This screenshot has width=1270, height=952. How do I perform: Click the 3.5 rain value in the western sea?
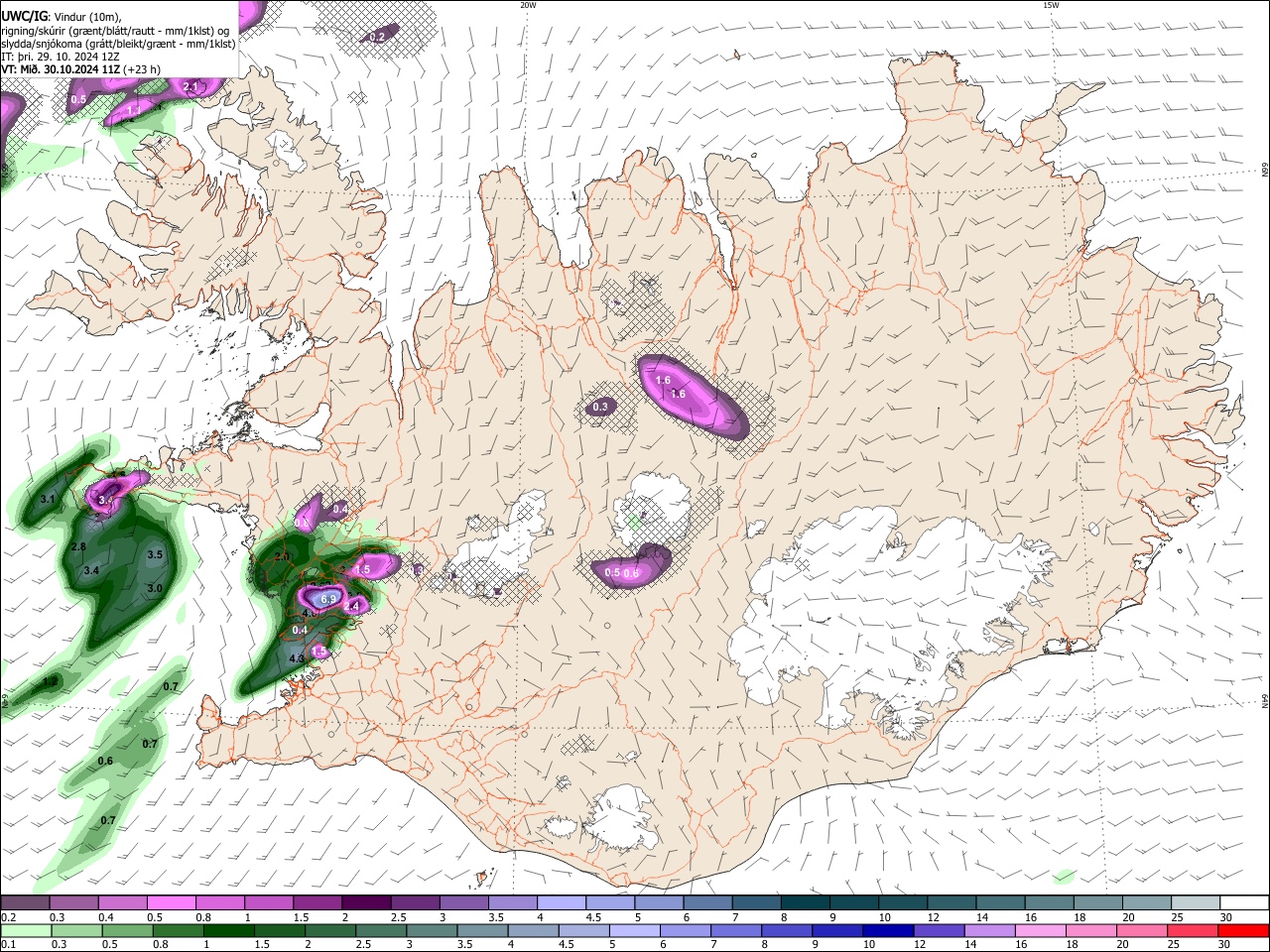(155, 554)
